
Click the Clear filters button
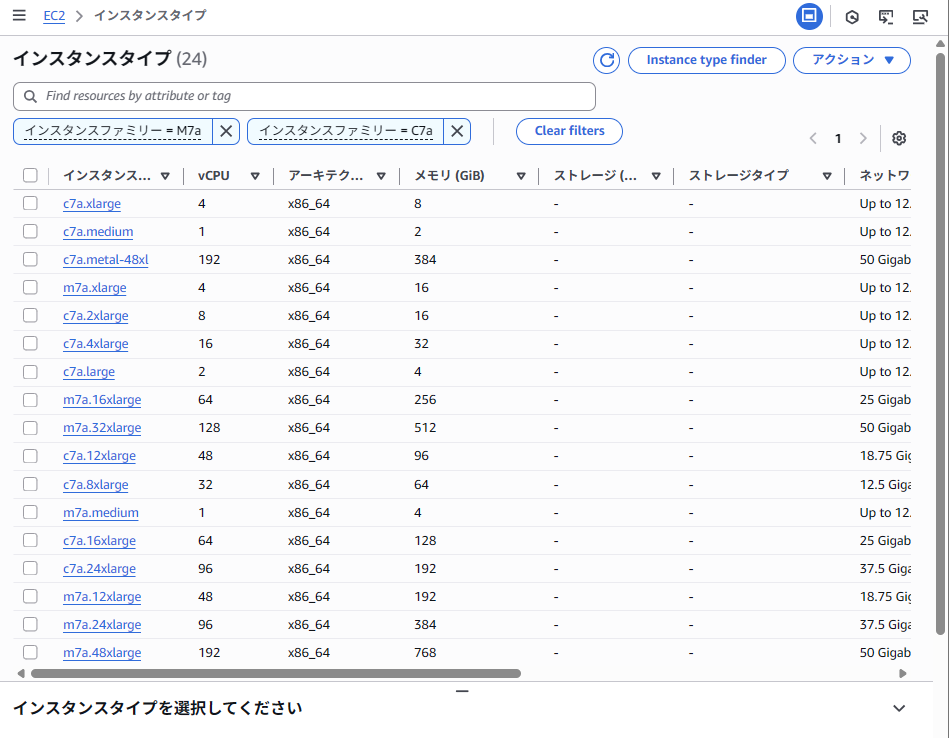pyautogui.click(x=569, y=131)
